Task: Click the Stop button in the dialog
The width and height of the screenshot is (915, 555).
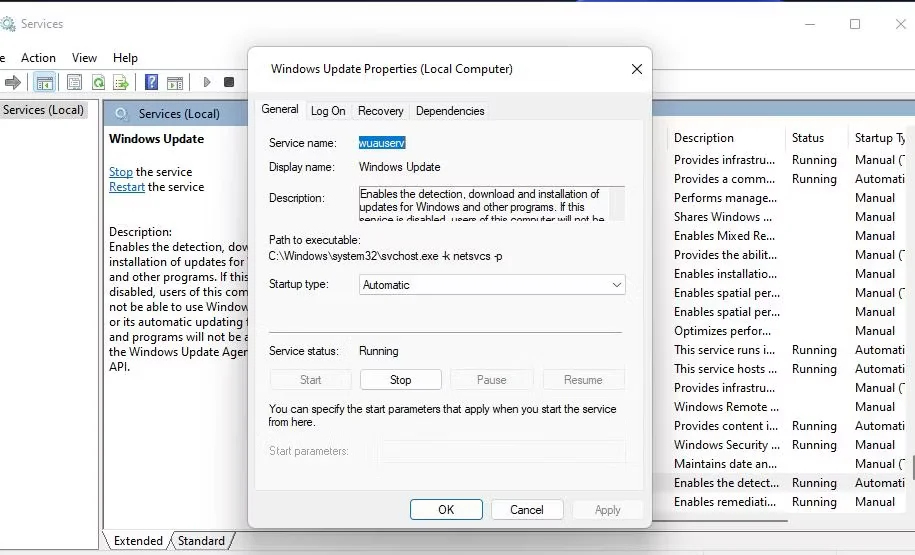Action: (x=400, y=380)
